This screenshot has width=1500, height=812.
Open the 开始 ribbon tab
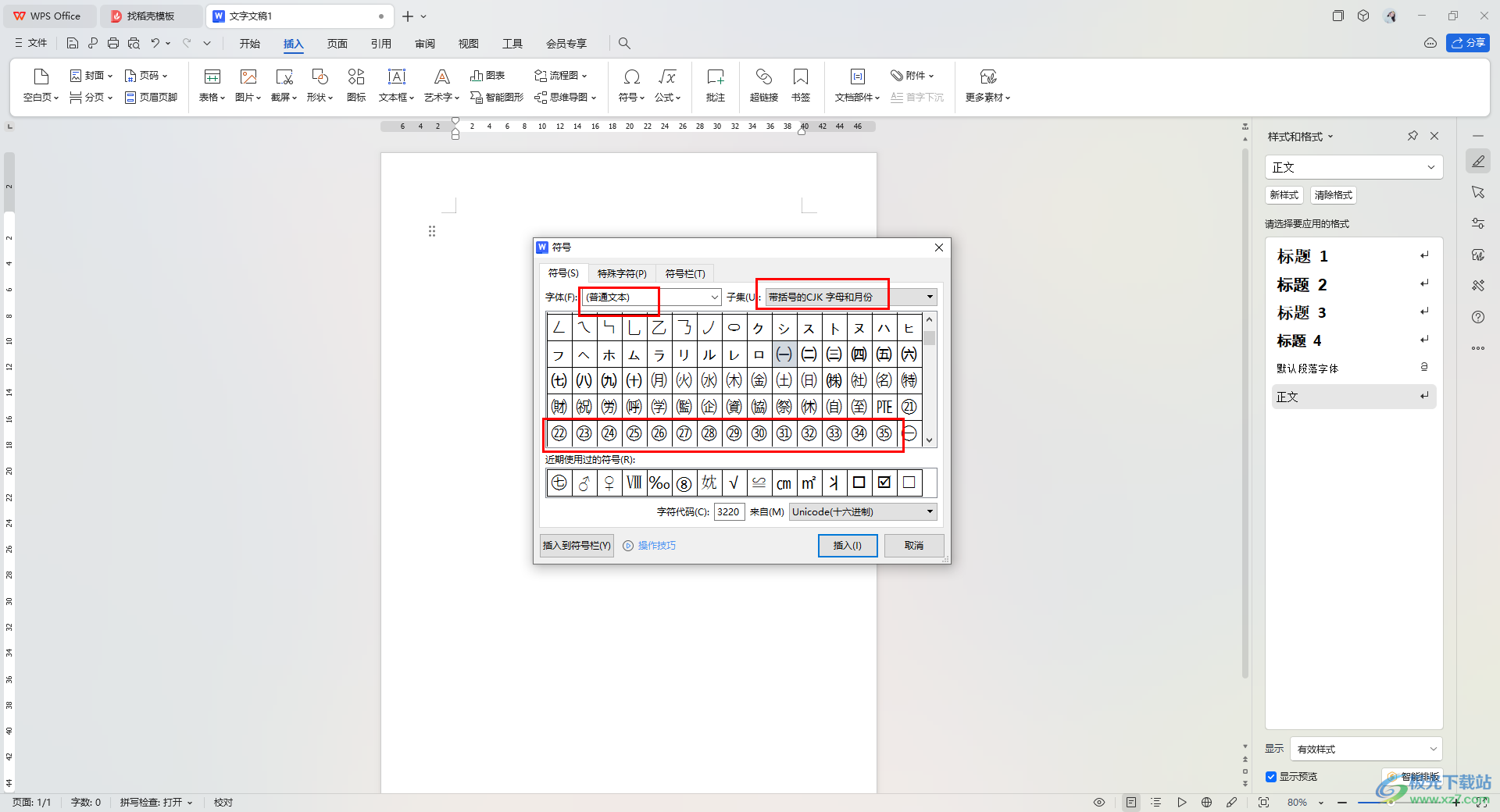pyautogui.click(x=250, y=44)
